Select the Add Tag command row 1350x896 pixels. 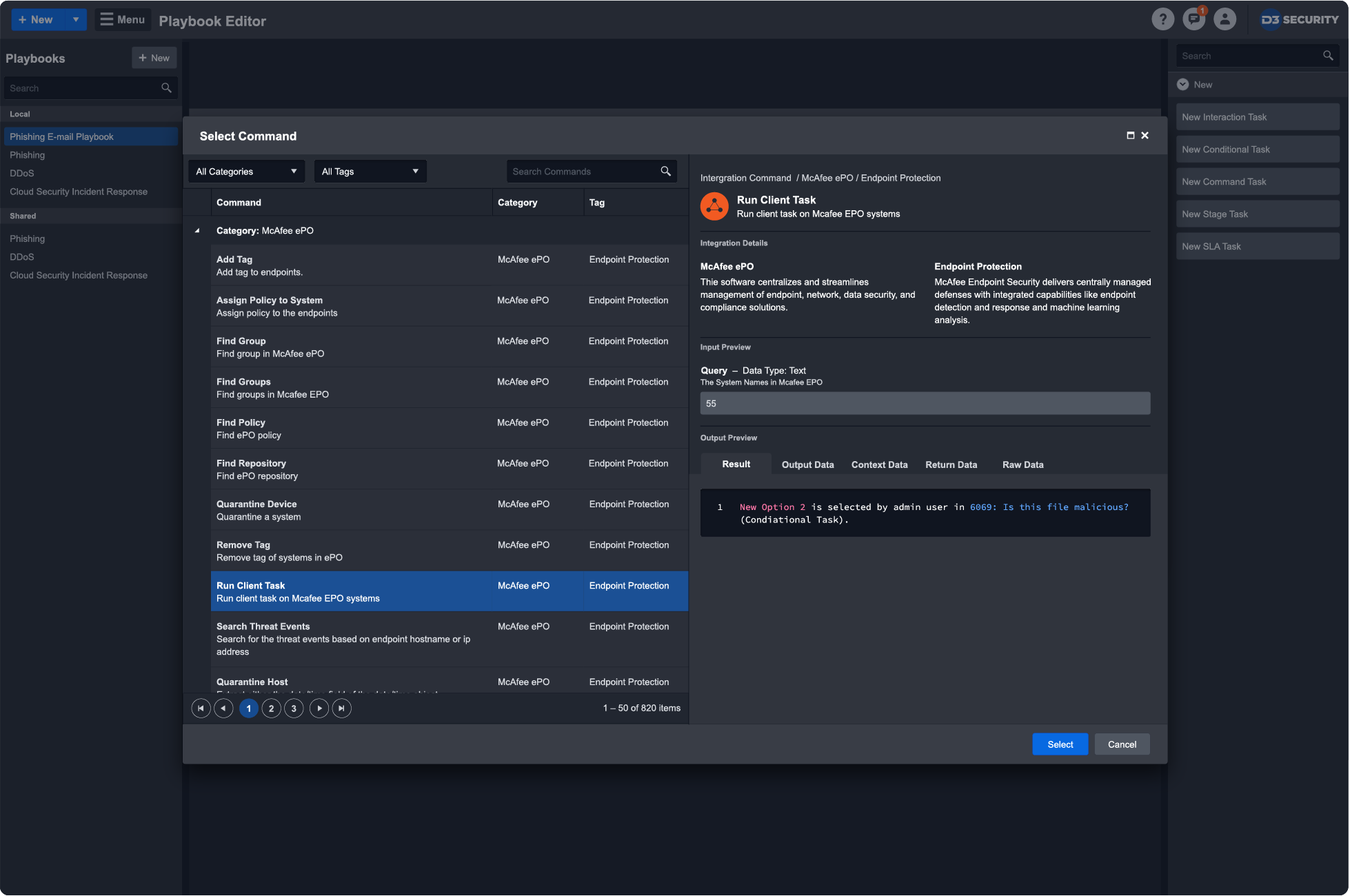point(449,265)
